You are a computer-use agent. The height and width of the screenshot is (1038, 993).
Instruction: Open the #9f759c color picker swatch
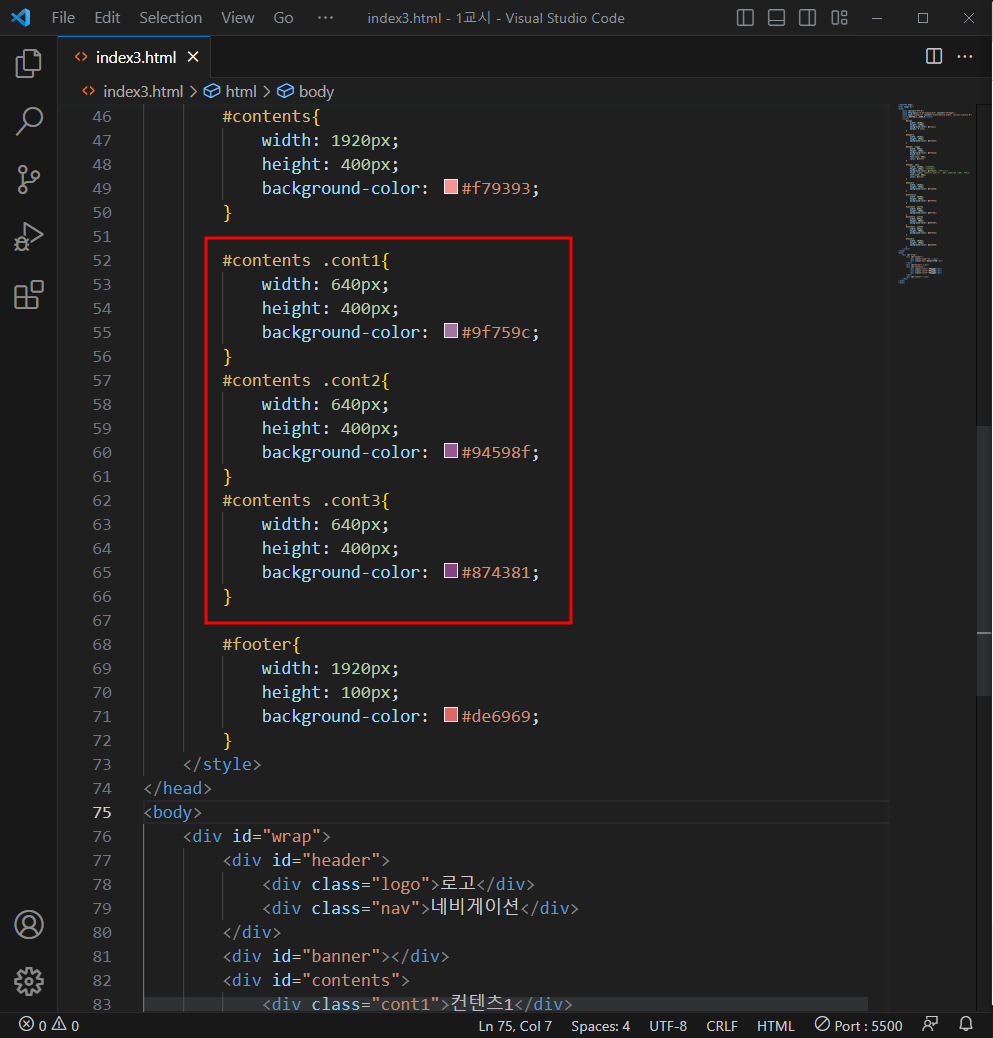coord(451,331)
